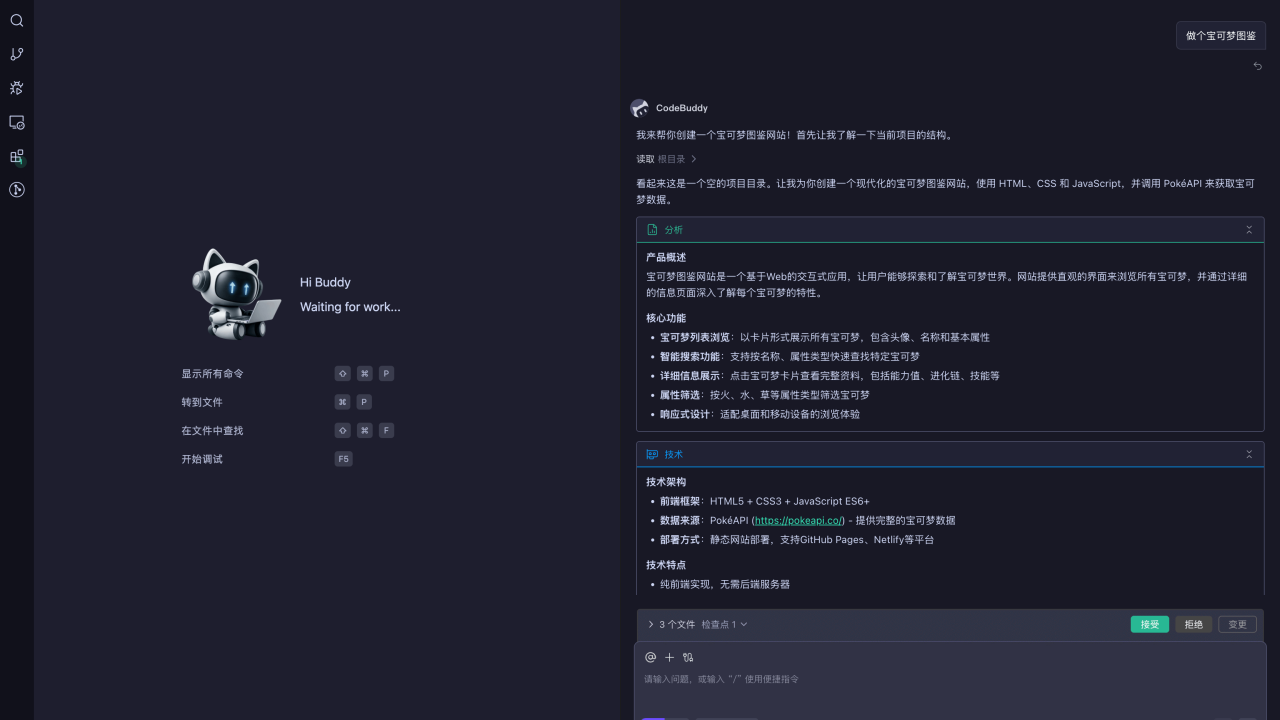Viewport: 1280px width, 720px height.
Task: Click the 技术架构 heading
Action: point(666,482)
